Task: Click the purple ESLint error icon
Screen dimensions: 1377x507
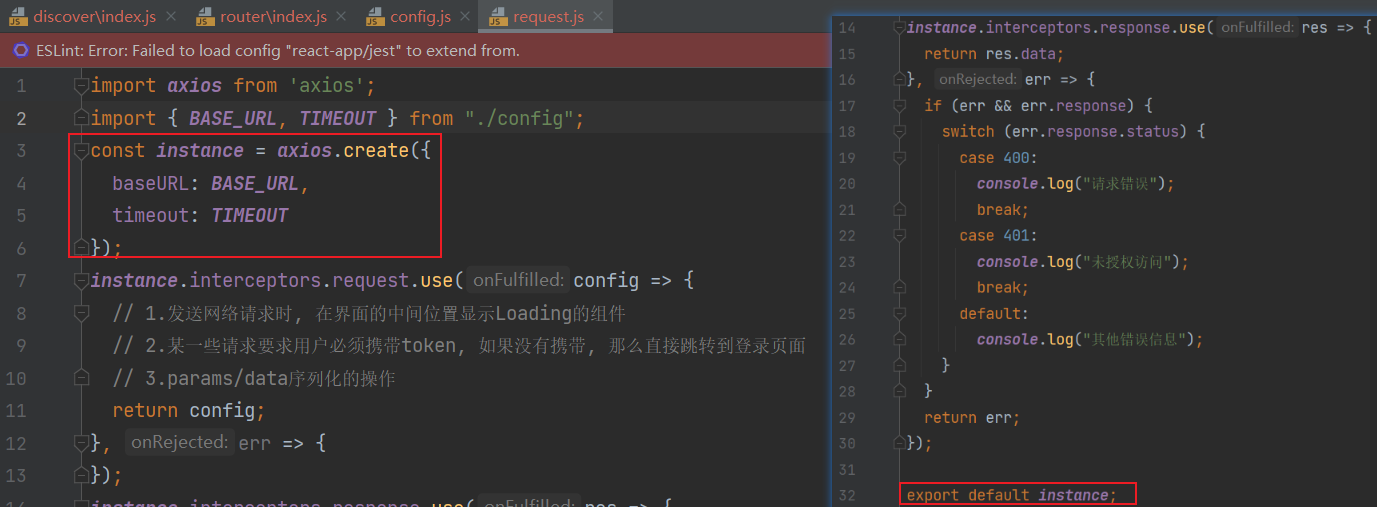Action: click(x=21, y=50)
